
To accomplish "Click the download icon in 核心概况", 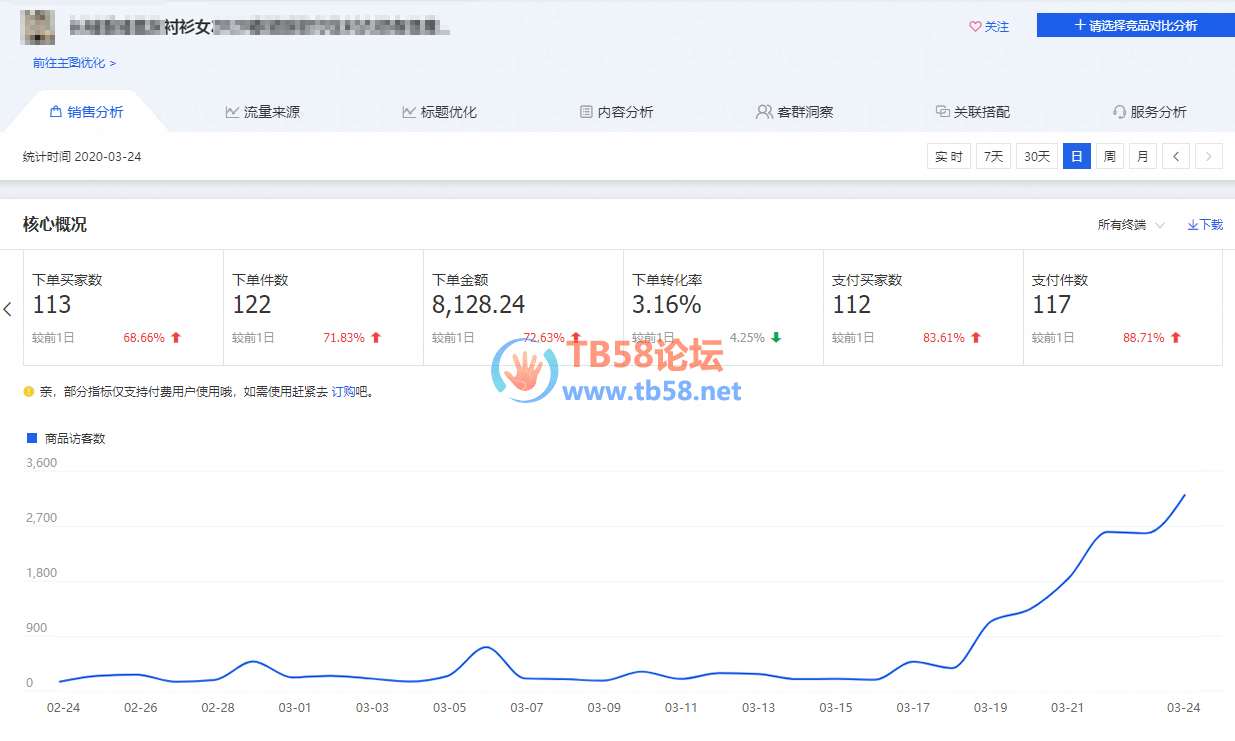I will point(1193,225).
